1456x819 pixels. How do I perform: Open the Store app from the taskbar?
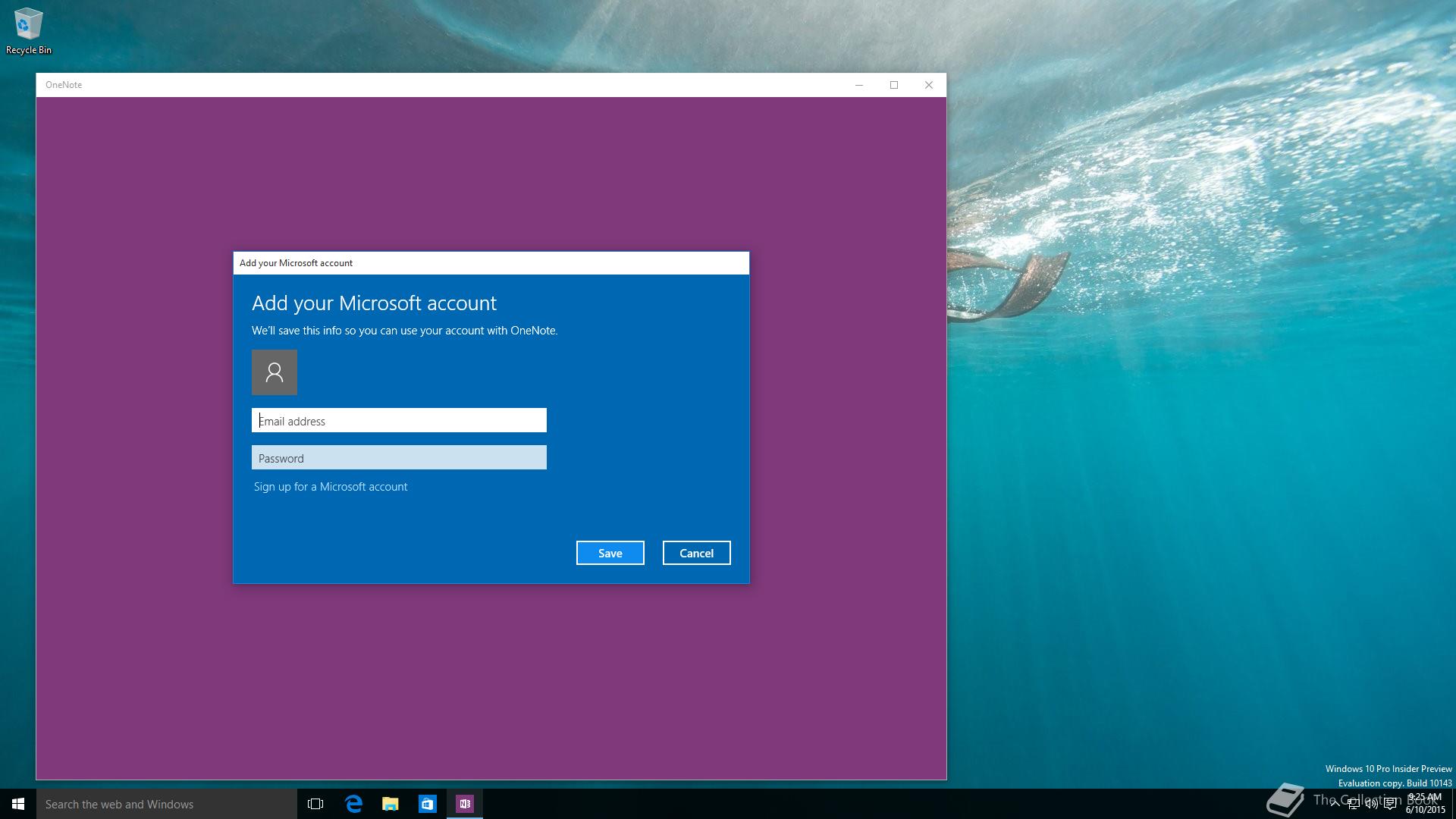(428, 804)
